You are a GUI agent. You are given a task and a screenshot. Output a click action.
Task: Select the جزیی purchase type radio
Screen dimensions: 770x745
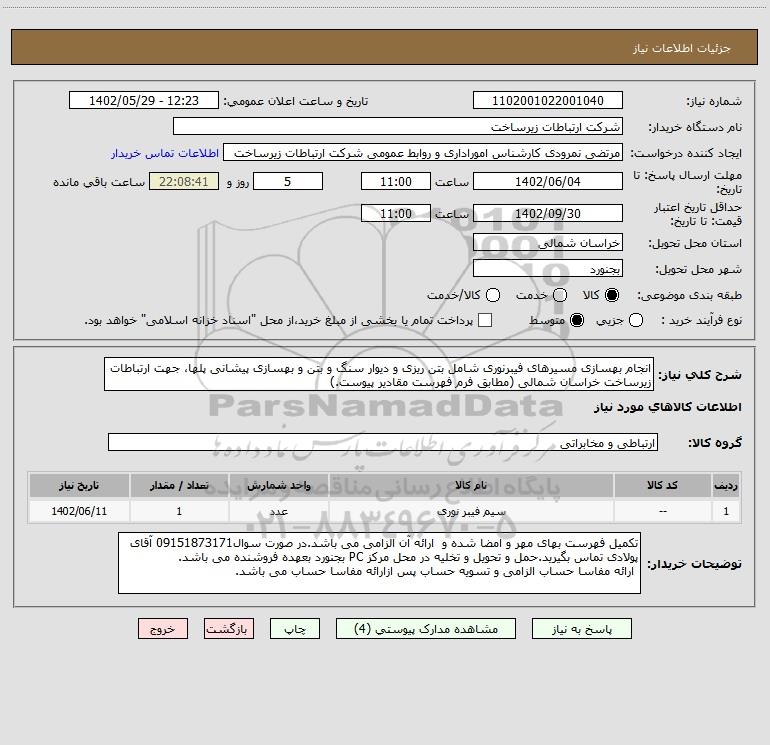tap(635, 320)
